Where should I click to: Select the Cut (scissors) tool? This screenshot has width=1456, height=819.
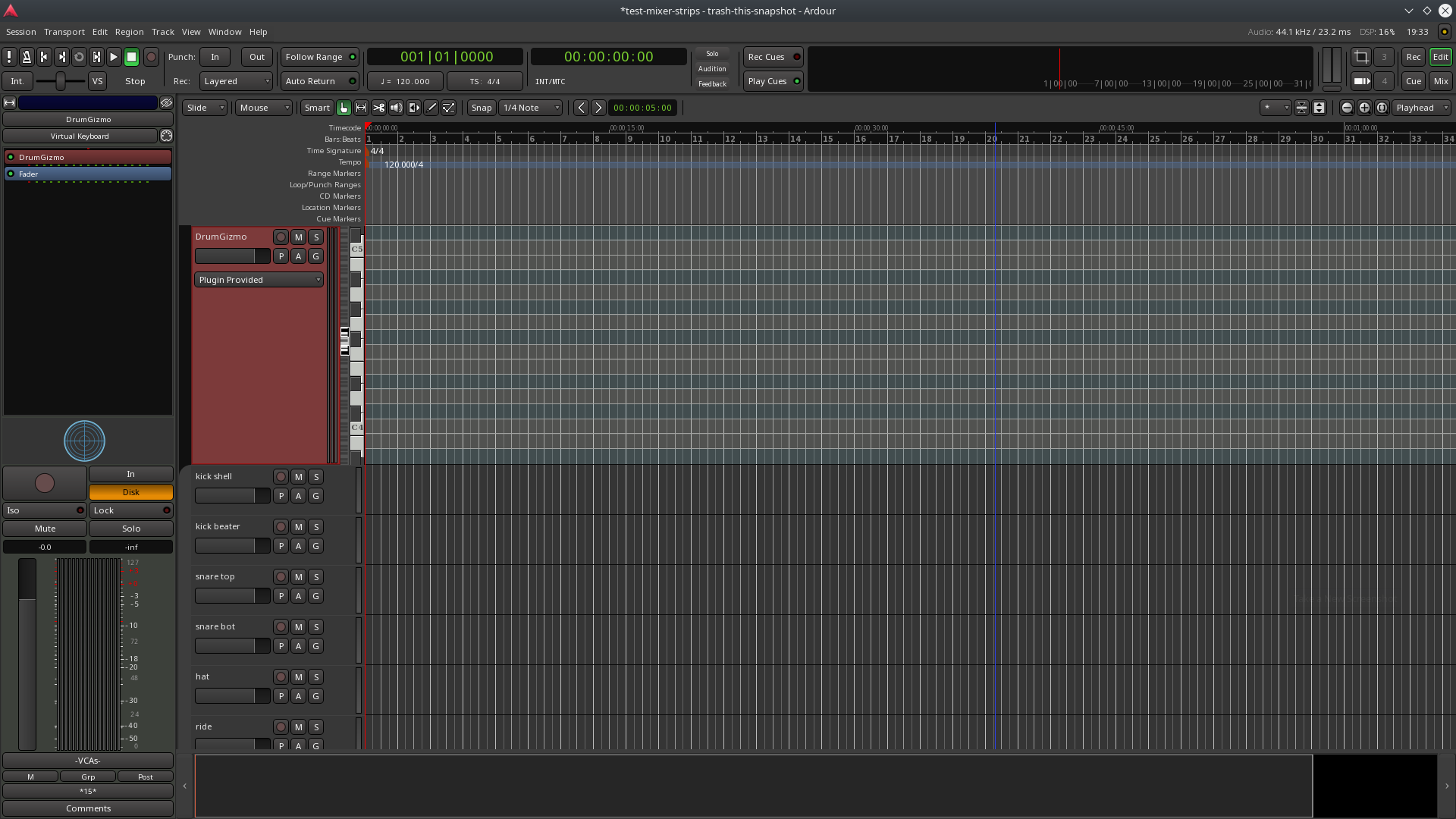378,108
